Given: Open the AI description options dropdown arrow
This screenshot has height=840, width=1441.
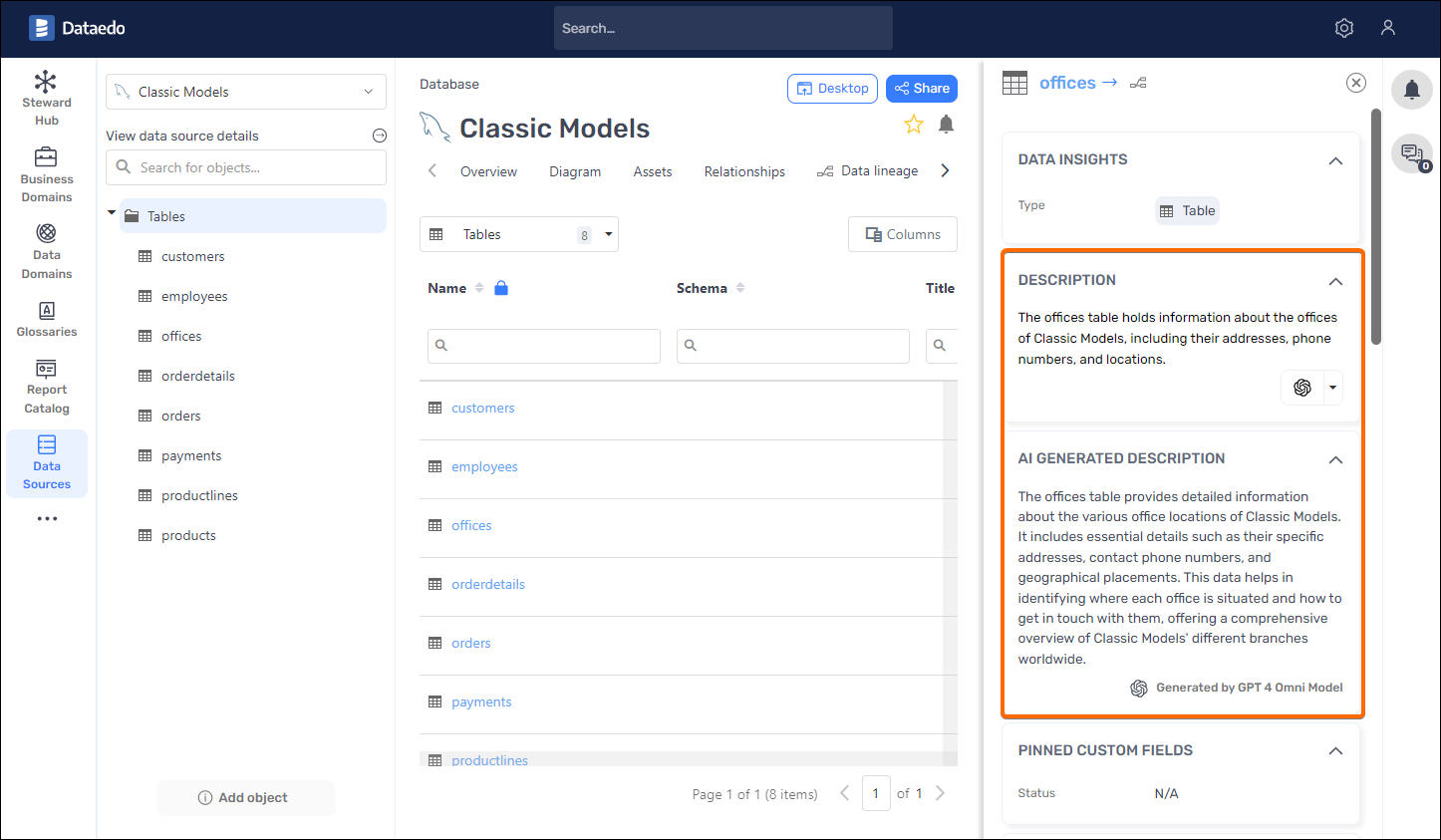Looking at the screenshot, I should (x=1332, y=388).
